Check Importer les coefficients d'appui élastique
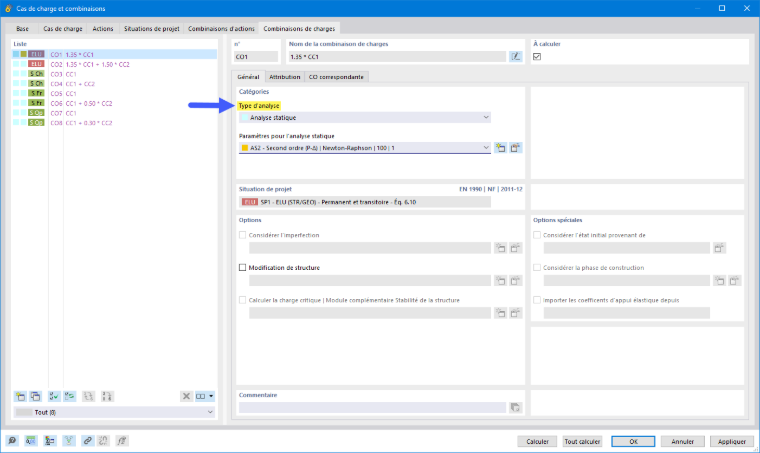760x453 pixels. pos(537,300)
